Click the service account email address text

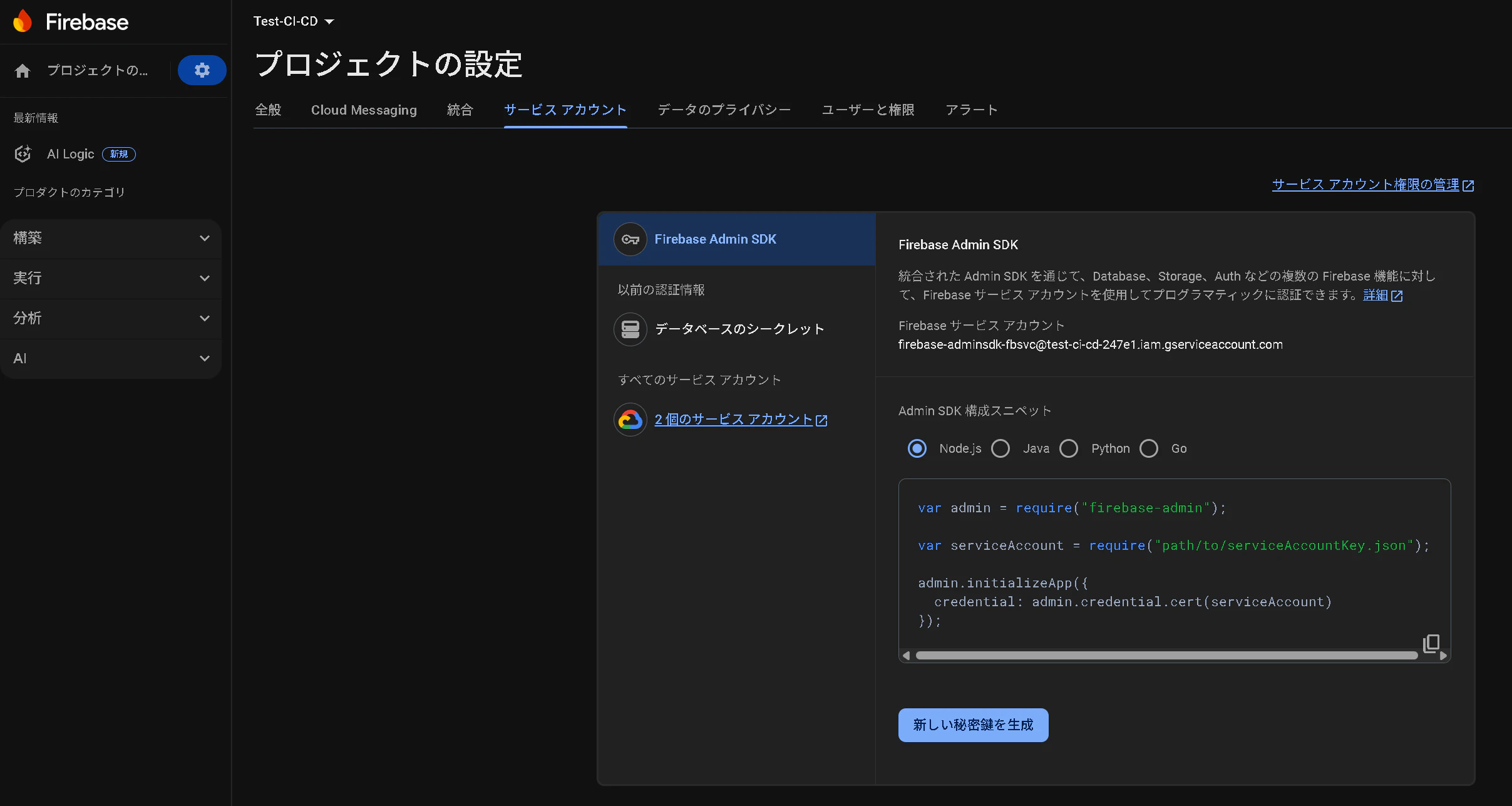pyautogui.click(x=1090, y=344)
